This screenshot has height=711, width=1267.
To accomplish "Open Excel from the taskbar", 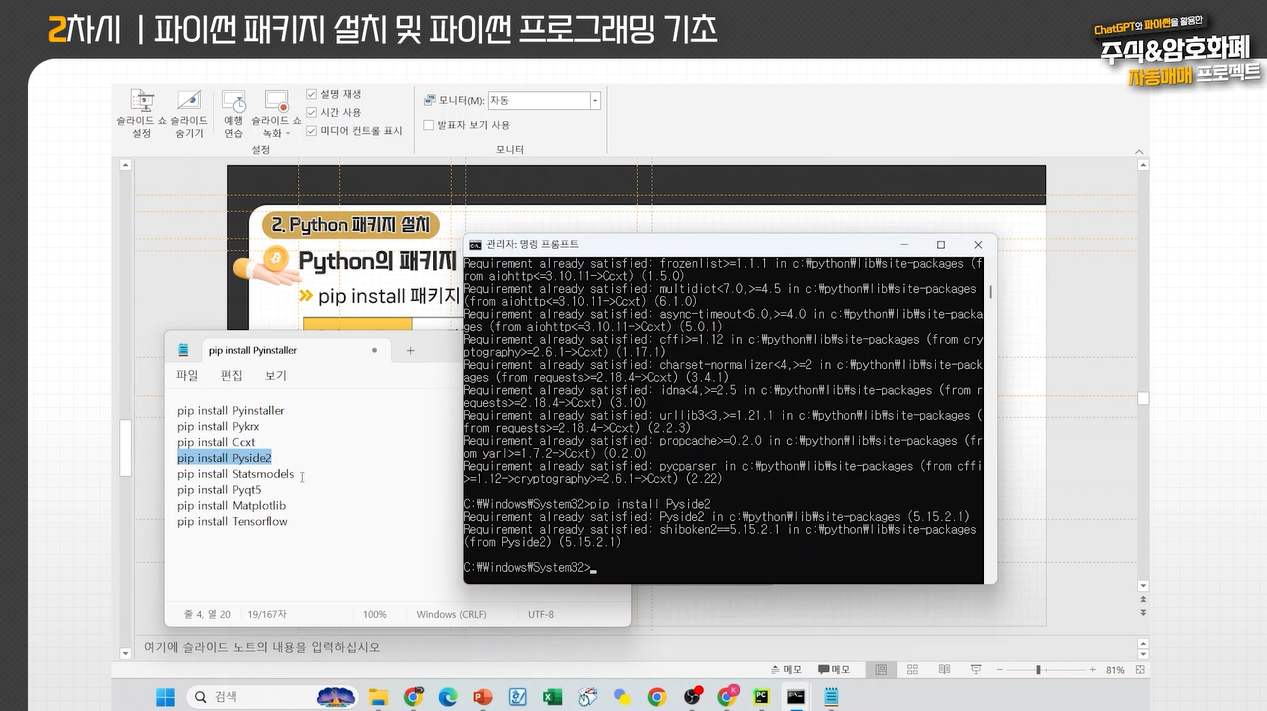I will click(x=552, y=696).
